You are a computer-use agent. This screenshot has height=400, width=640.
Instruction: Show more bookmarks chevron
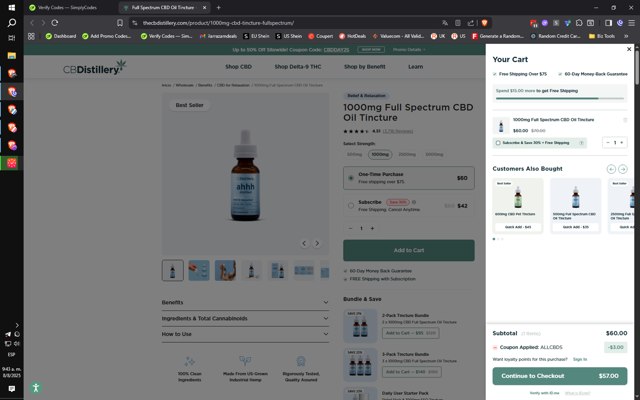tap(626, 36)
